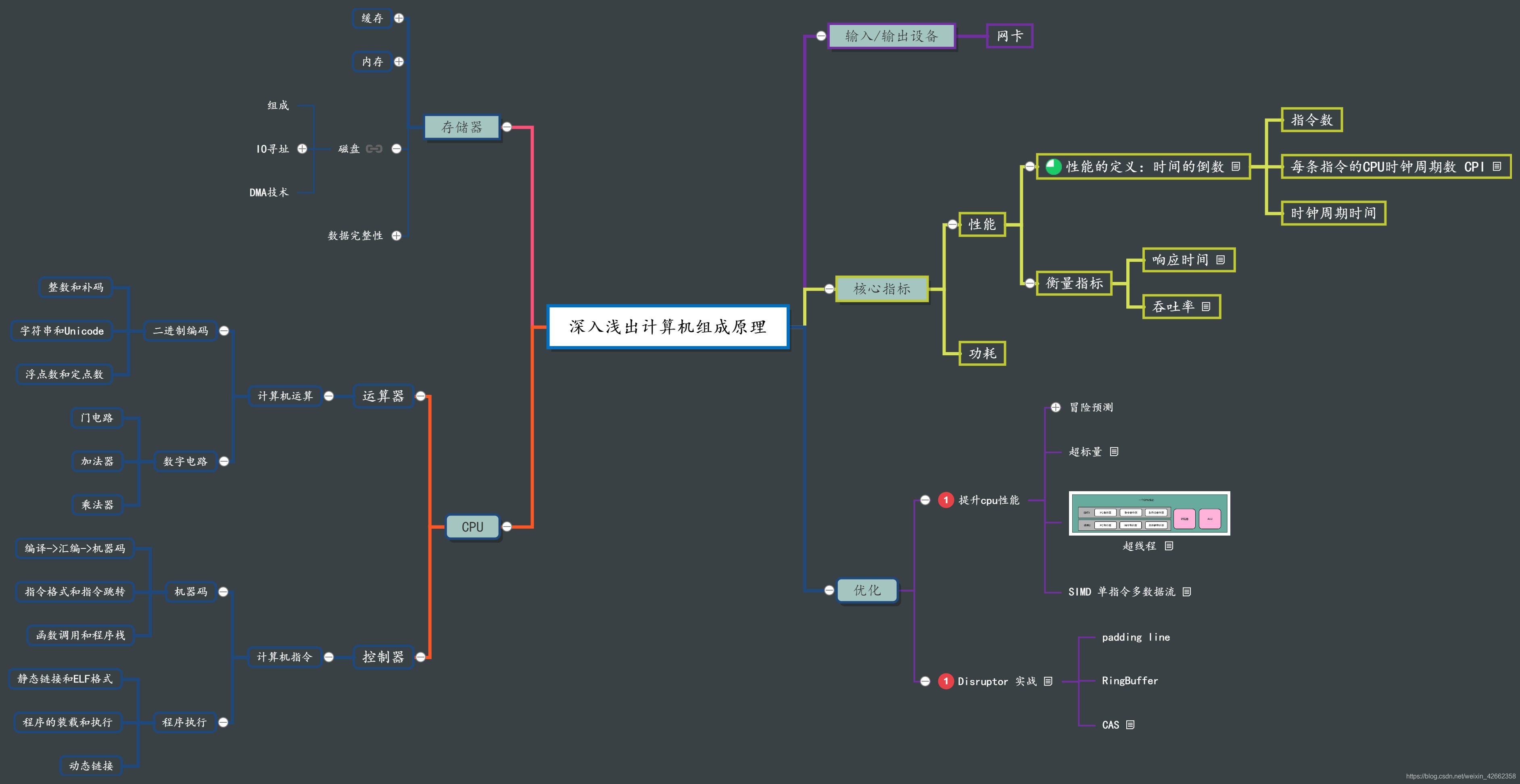Collapse the 计算机运算 branch
Image resolution: width=1520 pixels, height=784 pixels.
(x=329, y=396)
